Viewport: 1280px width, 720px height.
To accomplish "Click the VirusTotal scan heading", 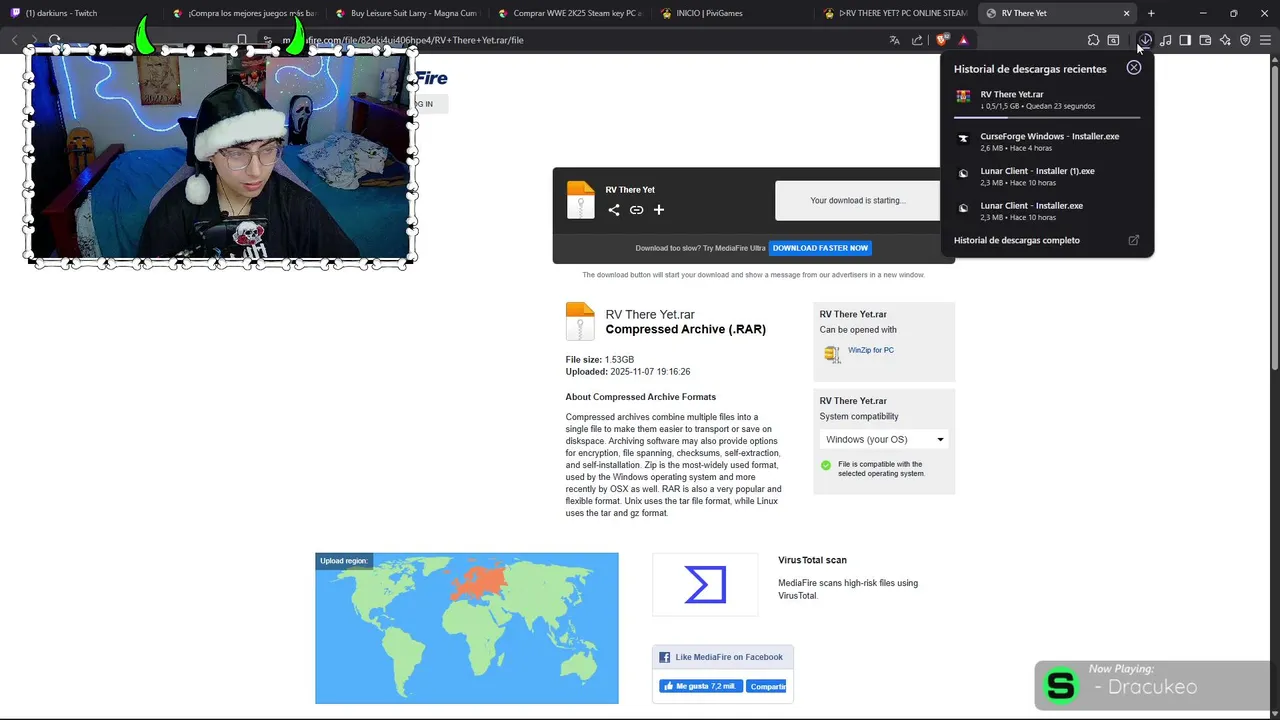I will pyautogui.click(x=812, y=560).
